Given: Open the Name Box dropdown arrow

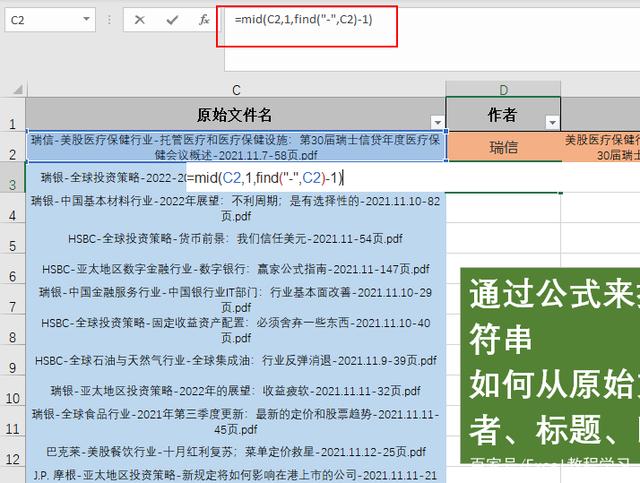Looking at the screenshot, I should pos(86,19).
